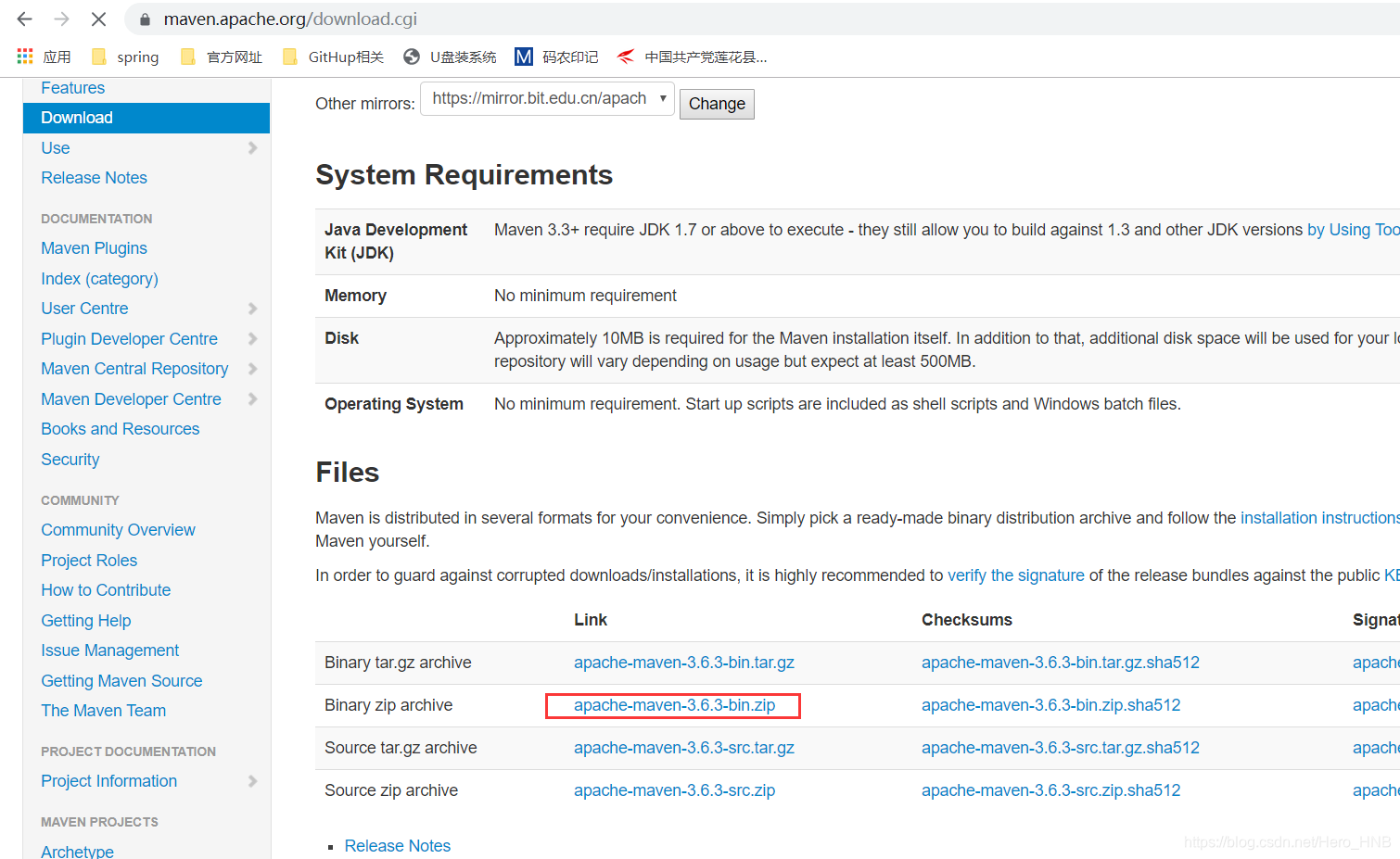Open apache-maven-3.6.3-bin.tar.gz.sha512 checksum
The image size is (1400, 859).
pyautogui.click(x=1060, y=663)
